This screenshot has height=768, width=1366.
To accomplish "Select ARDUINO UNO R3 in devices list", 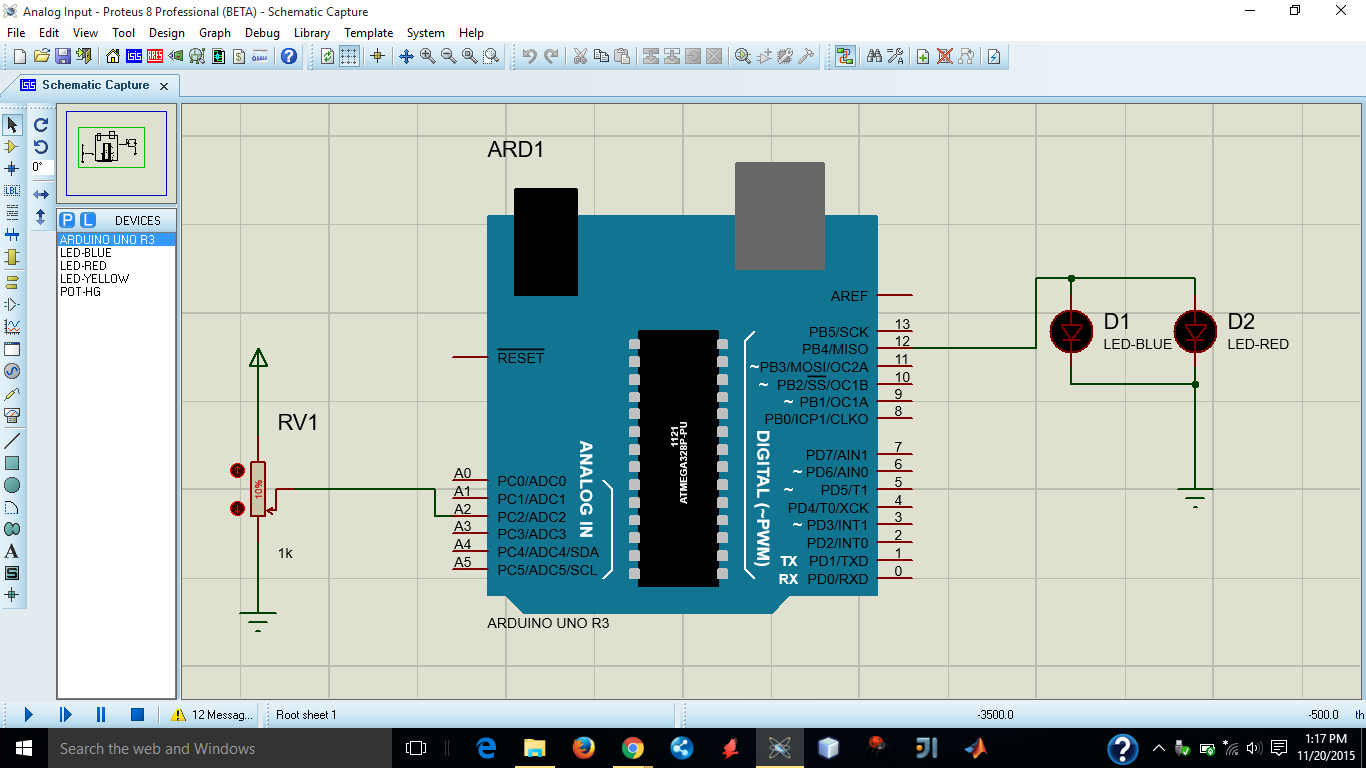I will pyautogui.click(x=116, y=240).
